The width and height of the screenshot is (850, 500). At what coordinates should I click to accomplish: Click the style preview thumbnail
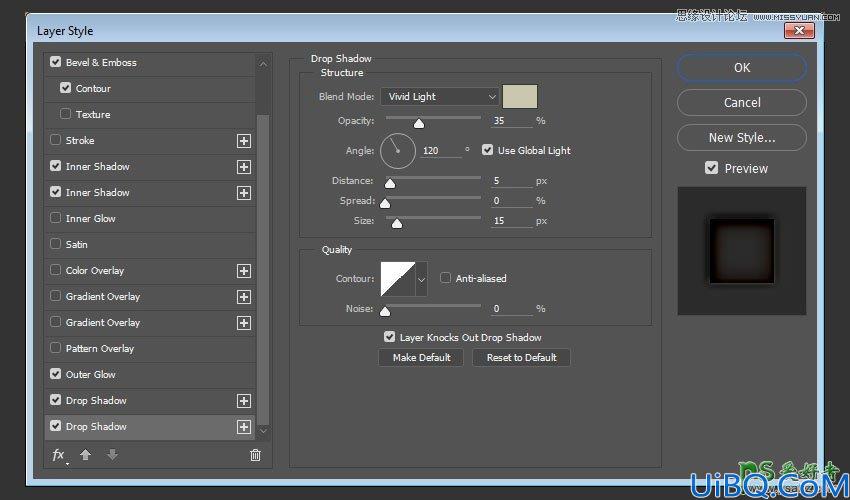tap(742, 251)
